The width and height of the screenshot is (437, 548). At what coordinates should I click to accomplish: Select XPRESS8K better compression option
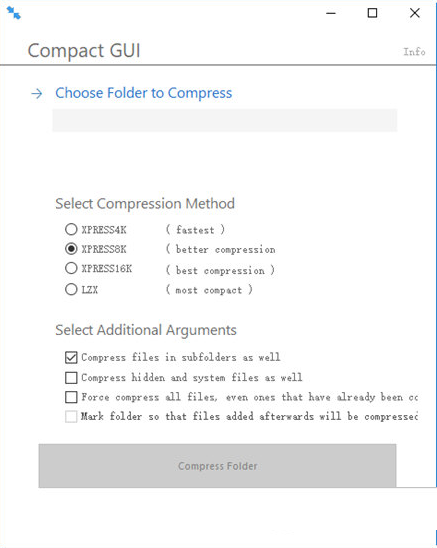coord(71,249)
